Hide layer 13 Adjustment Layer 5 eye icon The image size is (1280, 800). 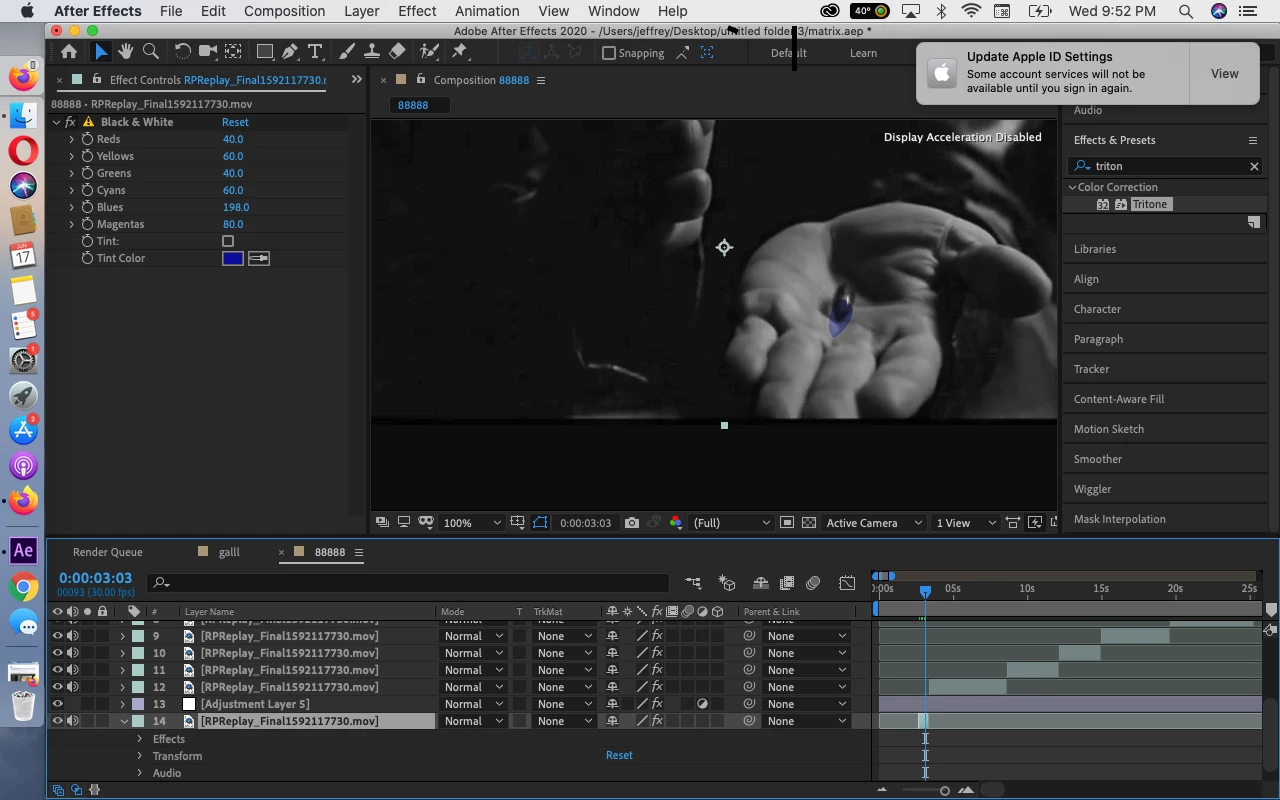pyautogui.click(x=57, y=704)
